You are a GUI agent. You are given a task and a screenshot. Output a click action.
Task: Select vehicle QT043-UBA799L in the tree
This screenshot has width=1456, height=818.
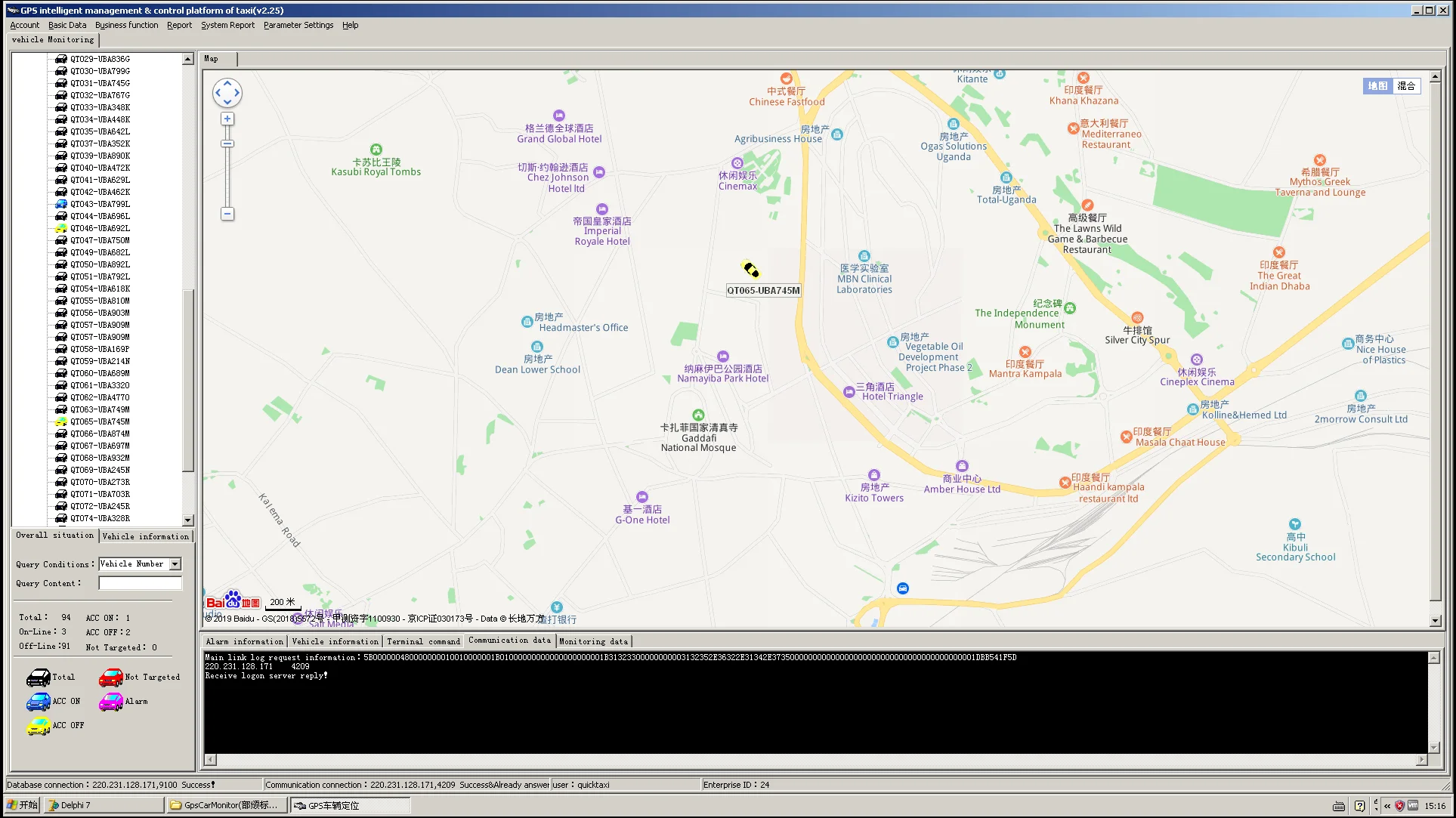(x=100, y=204)
